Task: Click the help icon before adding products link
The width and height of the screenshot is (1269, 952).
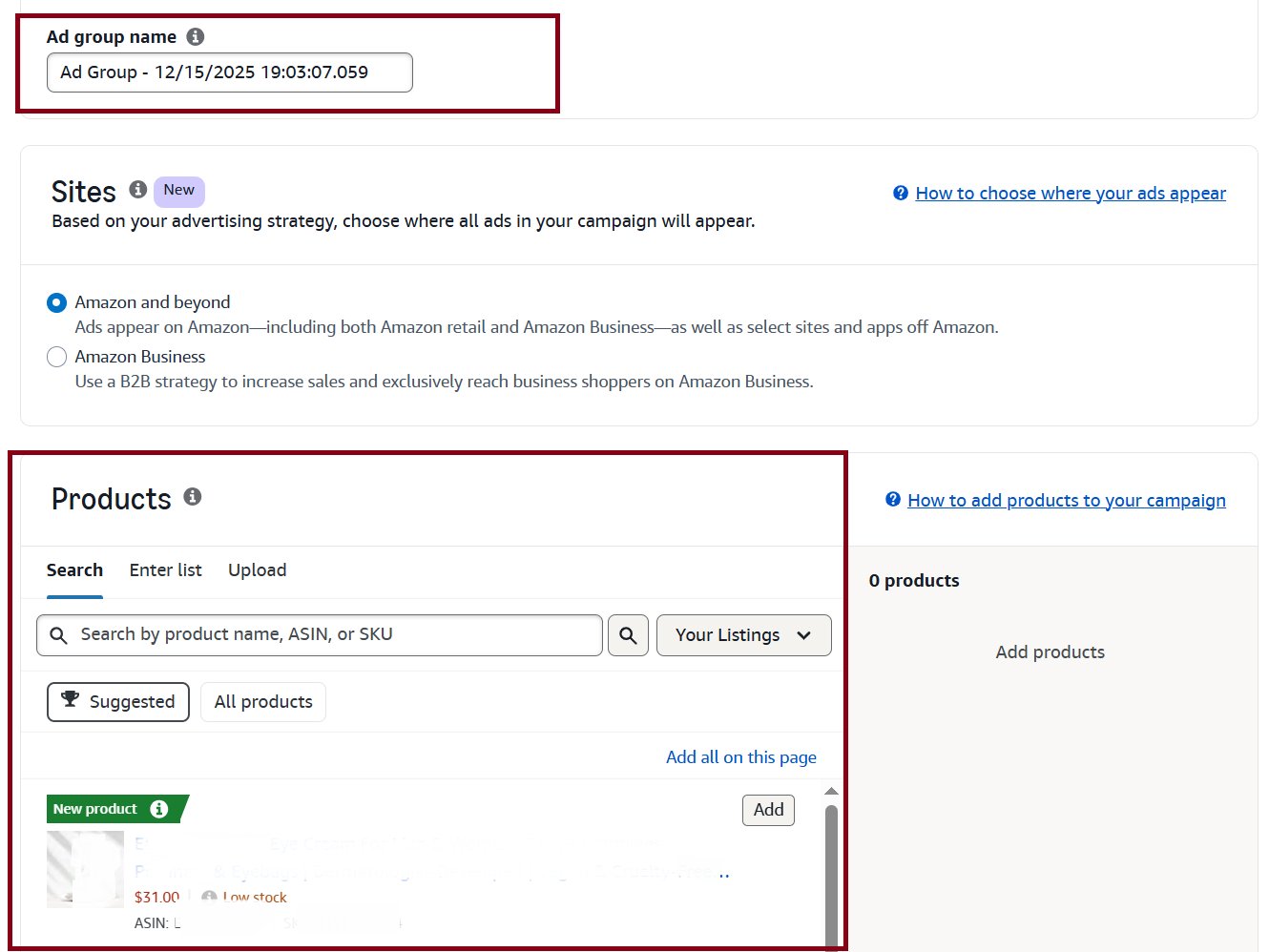Action: pos(891,499)
